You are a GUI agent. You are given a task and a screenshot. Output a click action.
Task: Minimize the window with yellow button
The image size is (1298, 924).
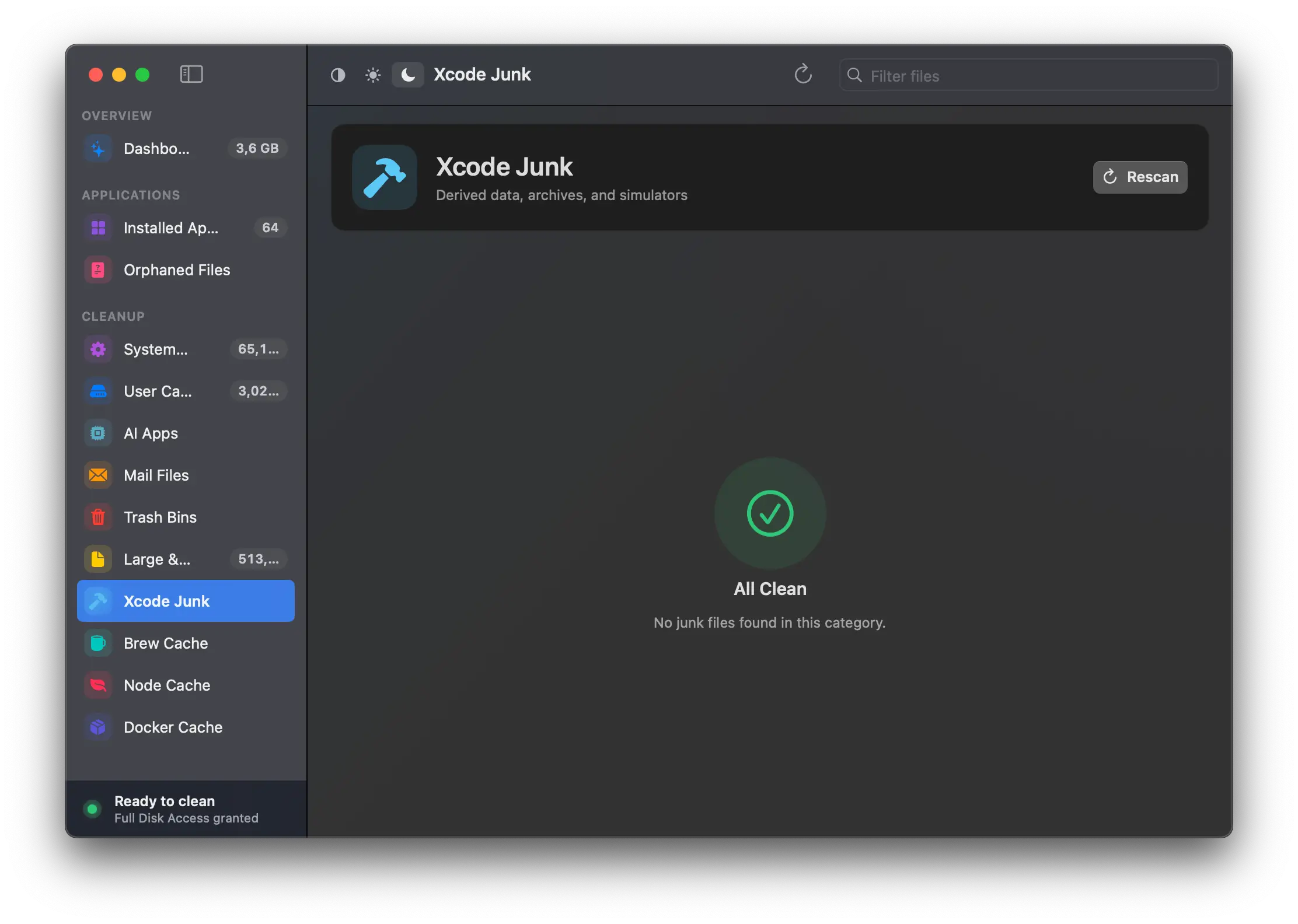click(x=119, y=75)
